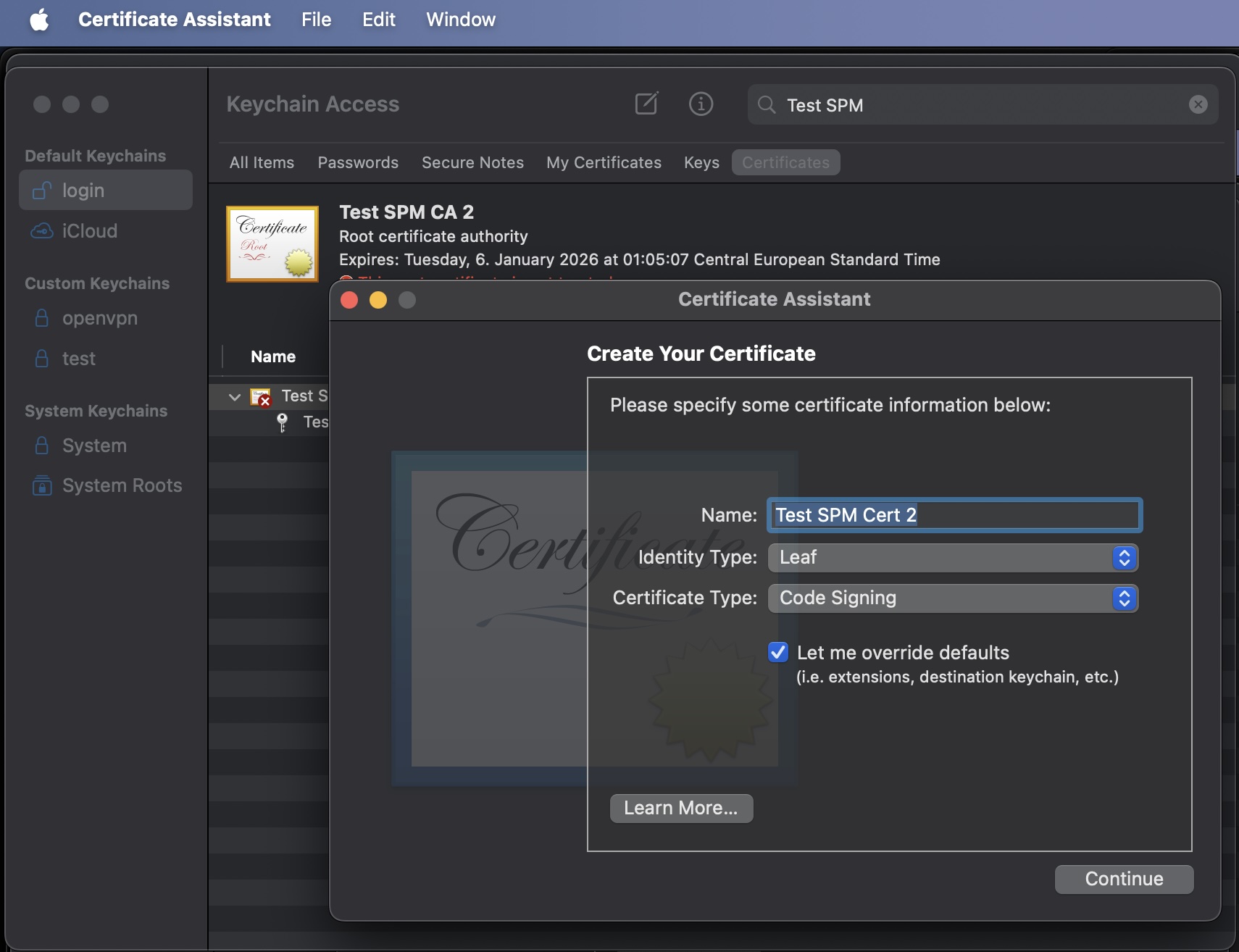Click the untrusted certificate icon in list
The width and height of the screenshot is (1239, 952).
(261, 397)
